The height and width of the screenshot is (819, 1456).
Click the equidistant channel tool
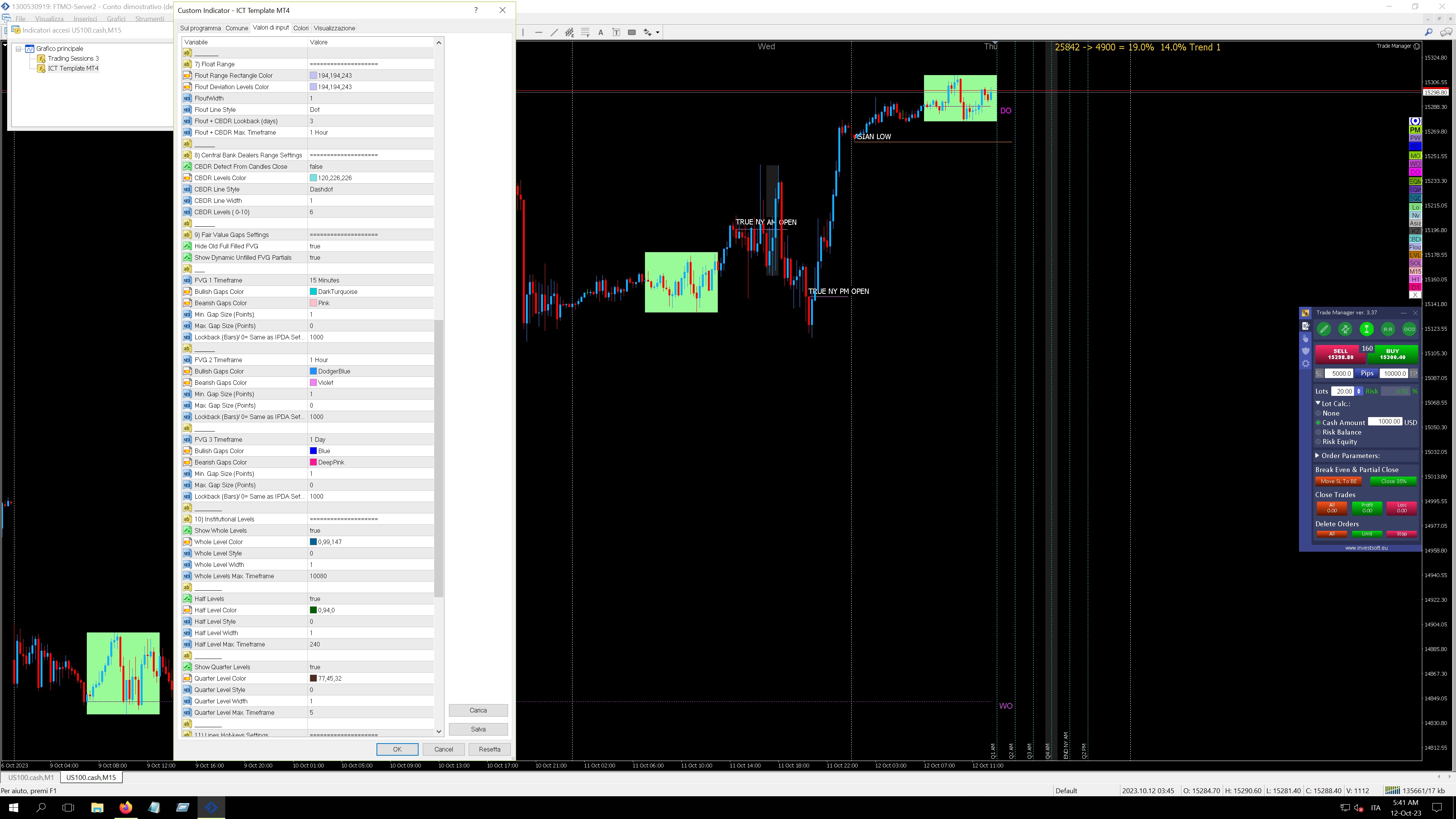pos(569,32)
